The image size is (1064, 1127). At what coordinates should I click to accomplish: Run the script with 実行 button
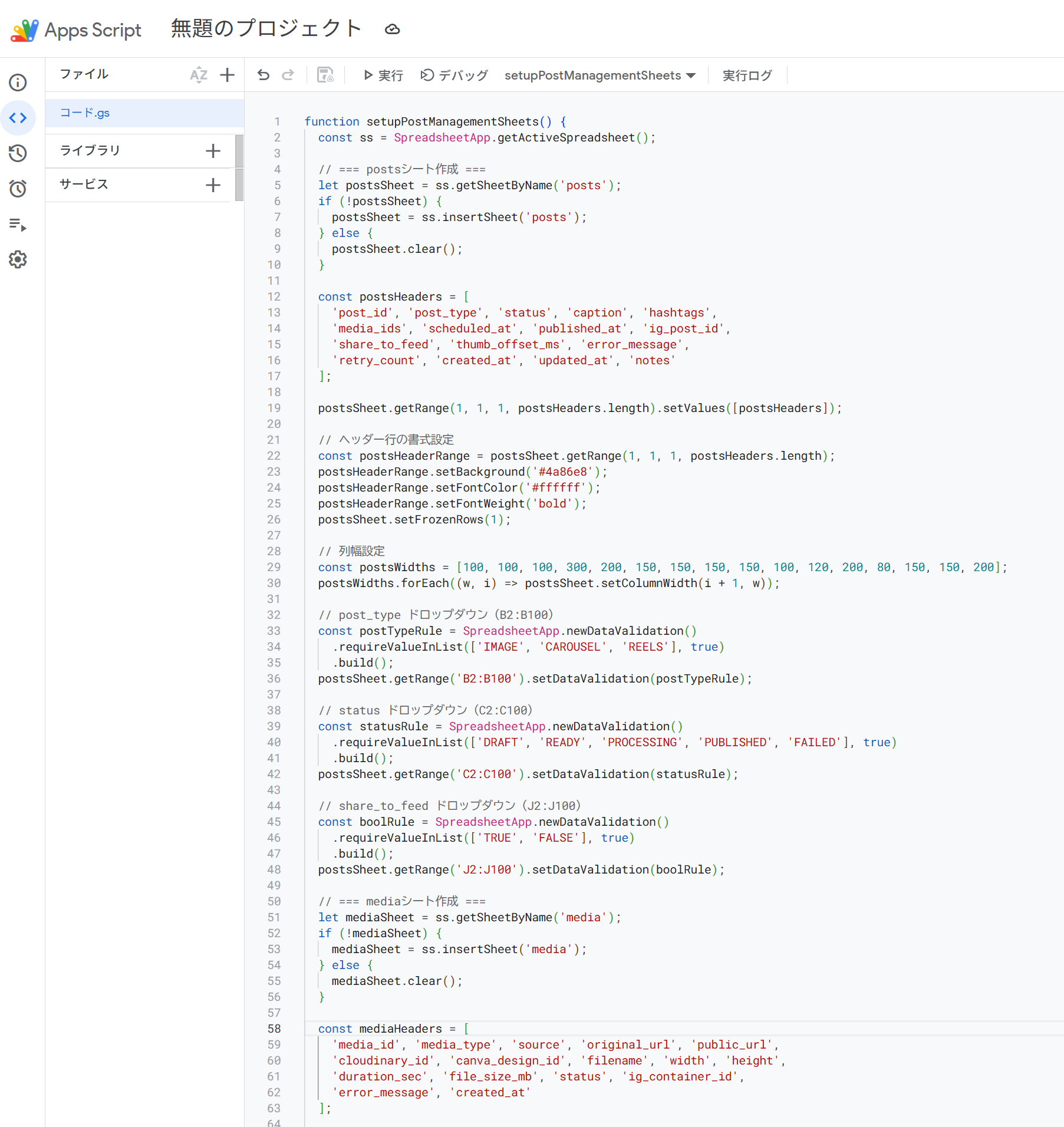[383, 75]
